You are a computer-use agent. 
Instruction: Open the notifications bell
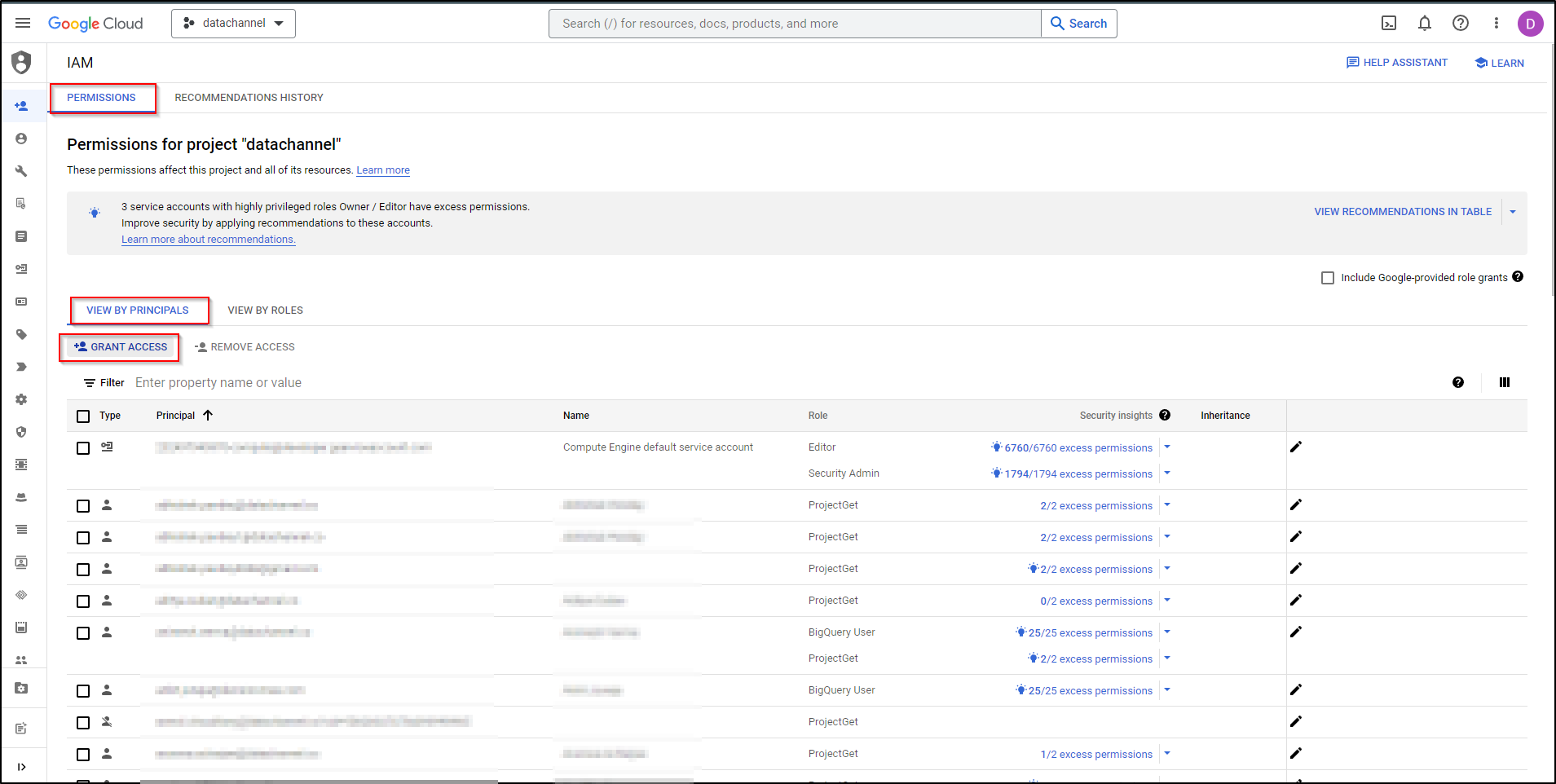1425,23
